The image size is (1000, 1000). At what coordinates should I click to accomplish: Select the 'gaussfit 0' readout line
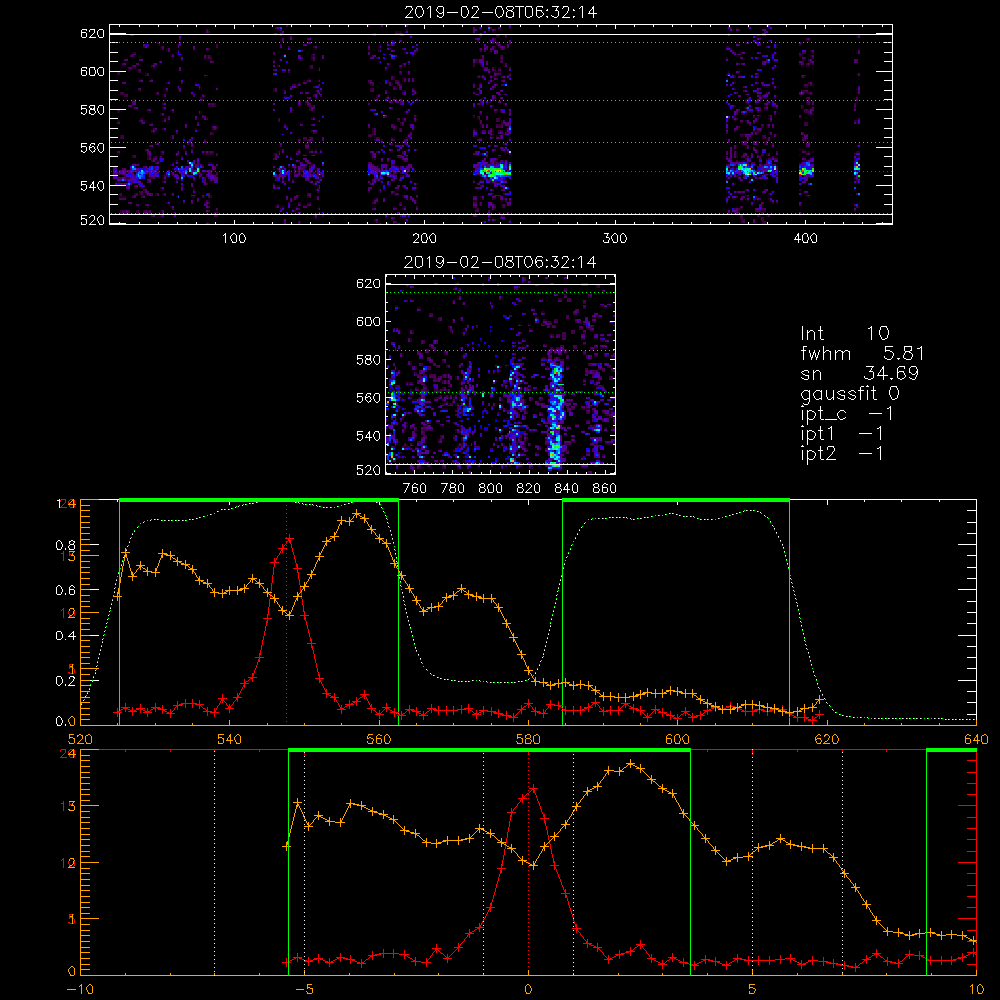coord(850,393)
